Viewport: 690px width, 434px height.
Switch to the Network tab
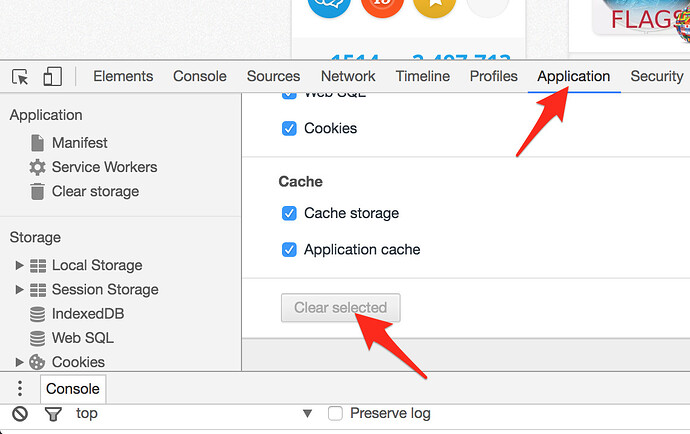(348, 76)
